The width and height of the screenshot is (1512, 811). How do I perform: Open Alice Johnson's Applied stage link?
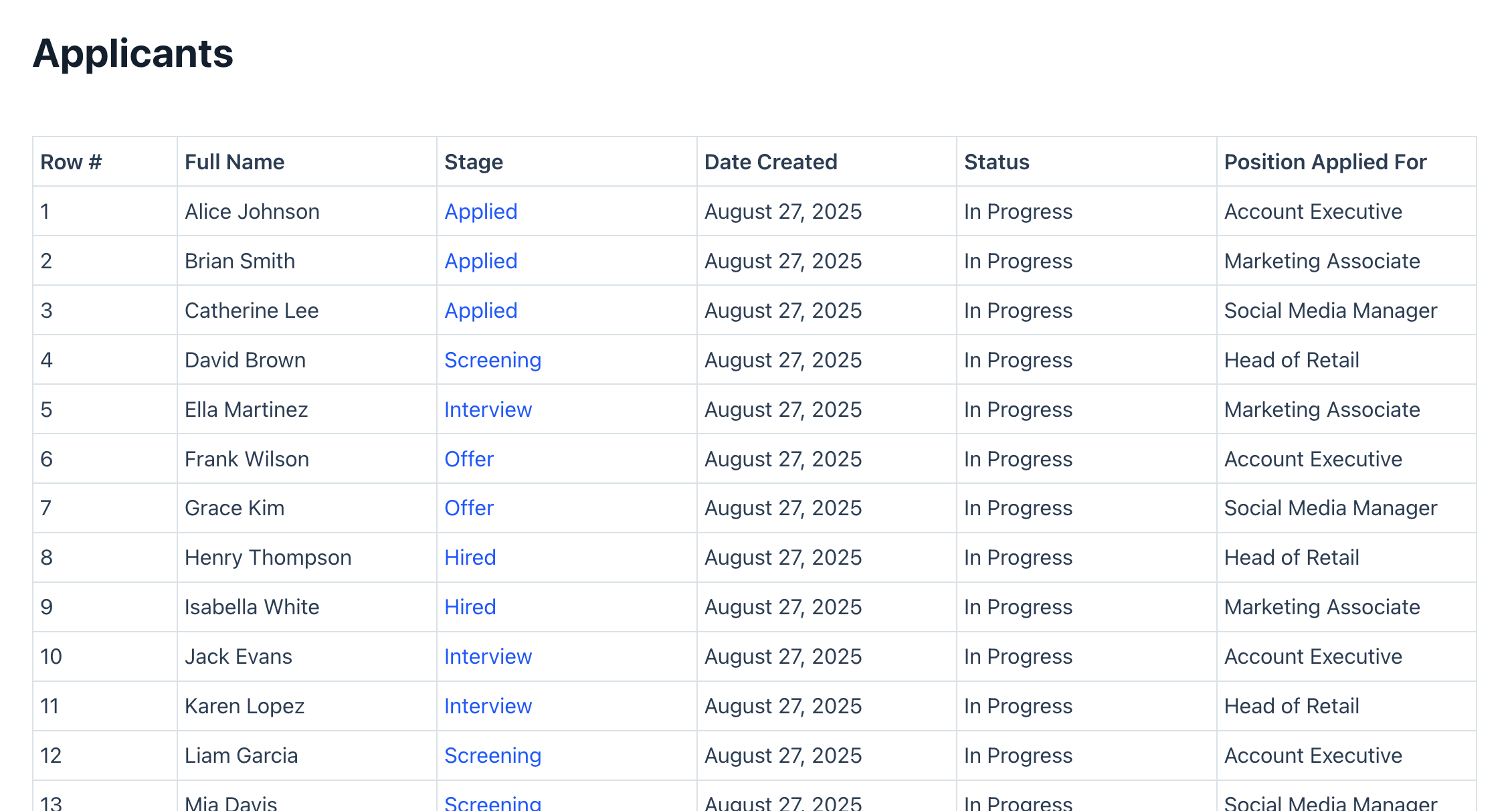[480, 211]
